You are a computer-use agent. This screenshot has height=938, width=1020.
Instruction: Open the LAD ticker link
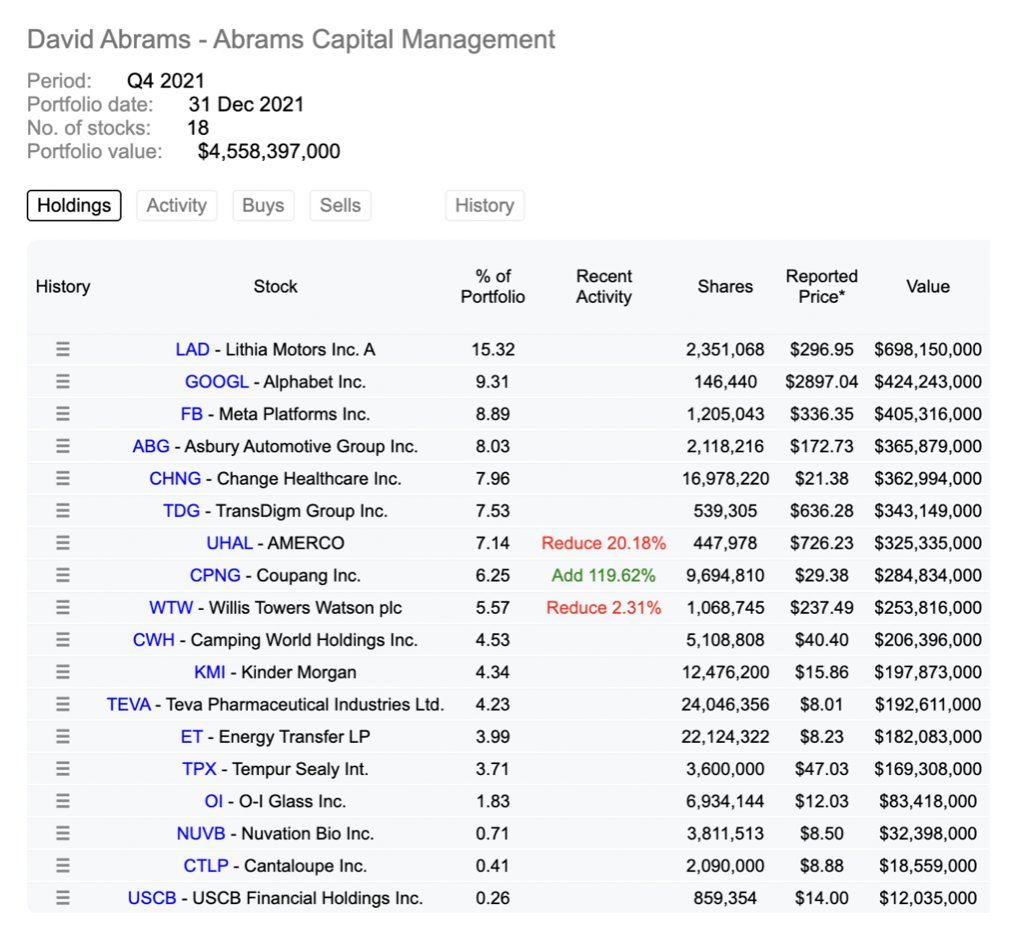[193, 349]
